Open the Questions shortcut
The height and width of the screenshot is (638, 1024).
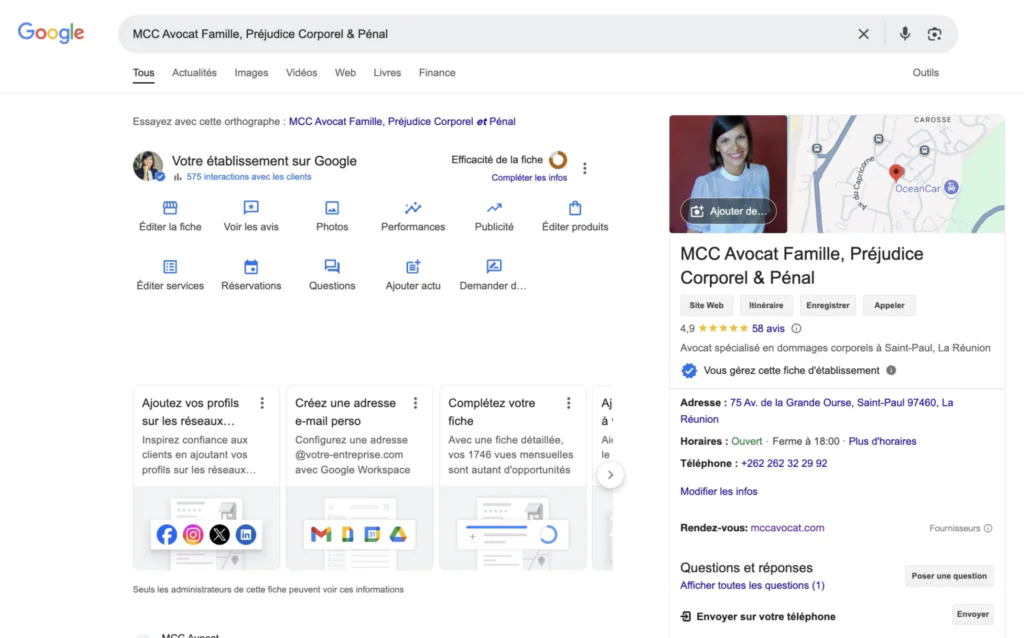tap(332, 275)
